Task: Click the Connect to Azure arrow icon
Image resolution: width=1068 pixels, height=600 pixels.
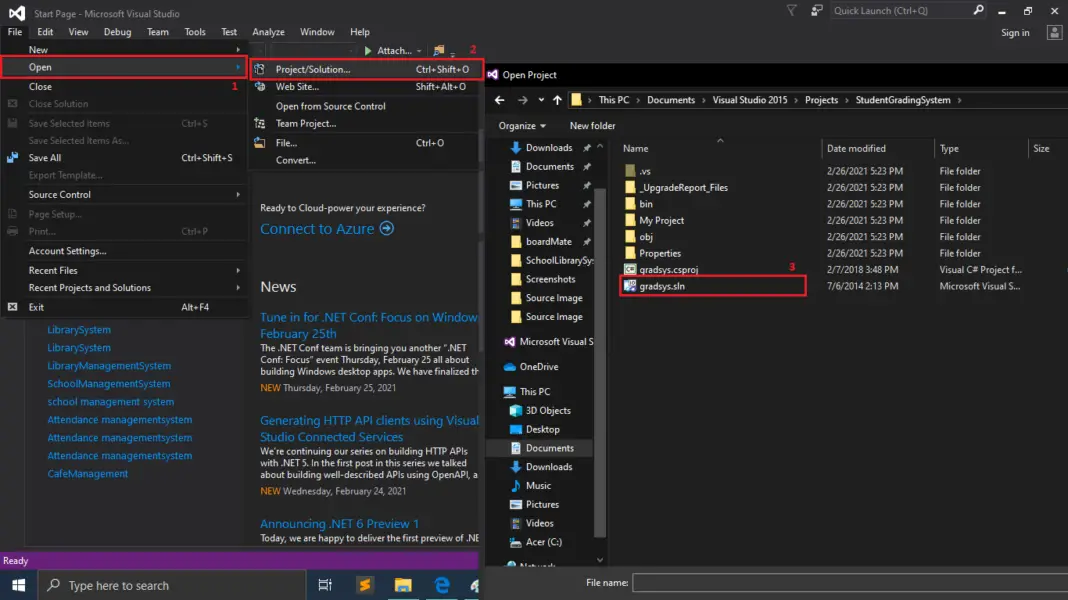Action: tap(386, 229)
